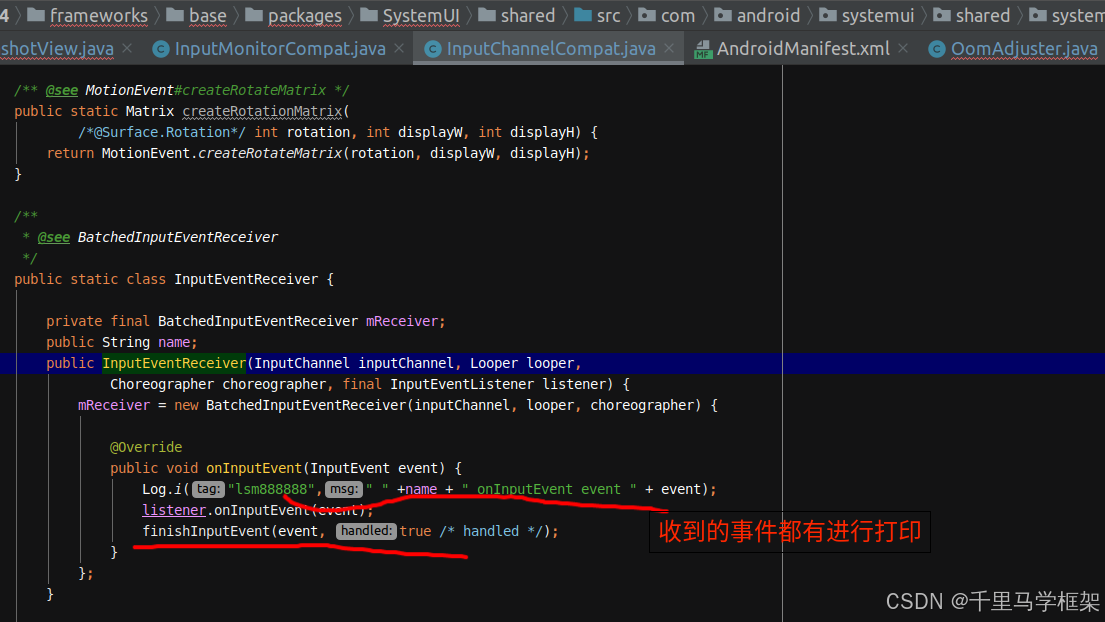Click the BatchedInputEventReceiver text in Javadoc
The height and width of the screenshot is (622, 1105).
(178, 237)
